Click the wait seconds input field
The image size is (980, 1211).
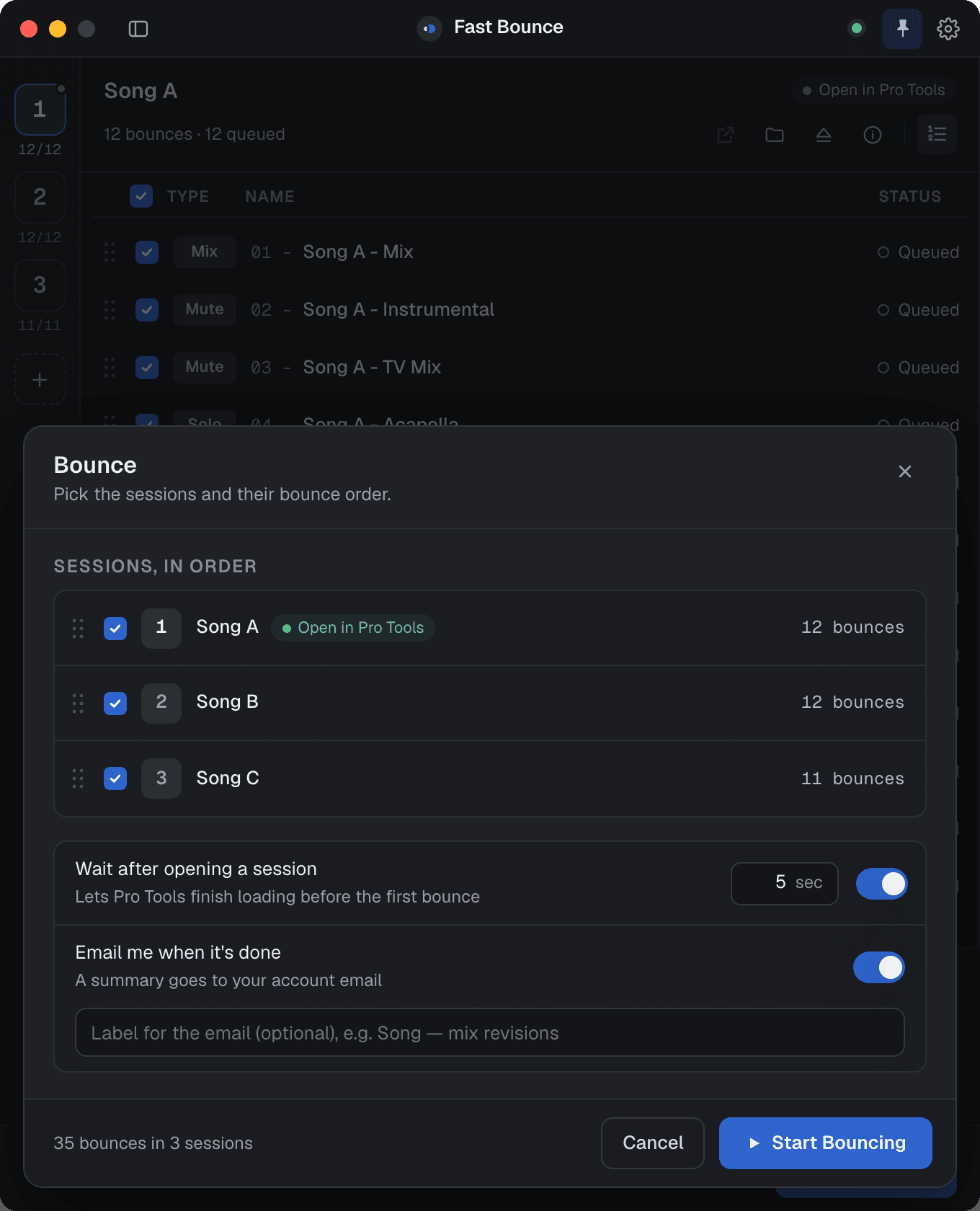pyautogui.click(x=785, y=884)
